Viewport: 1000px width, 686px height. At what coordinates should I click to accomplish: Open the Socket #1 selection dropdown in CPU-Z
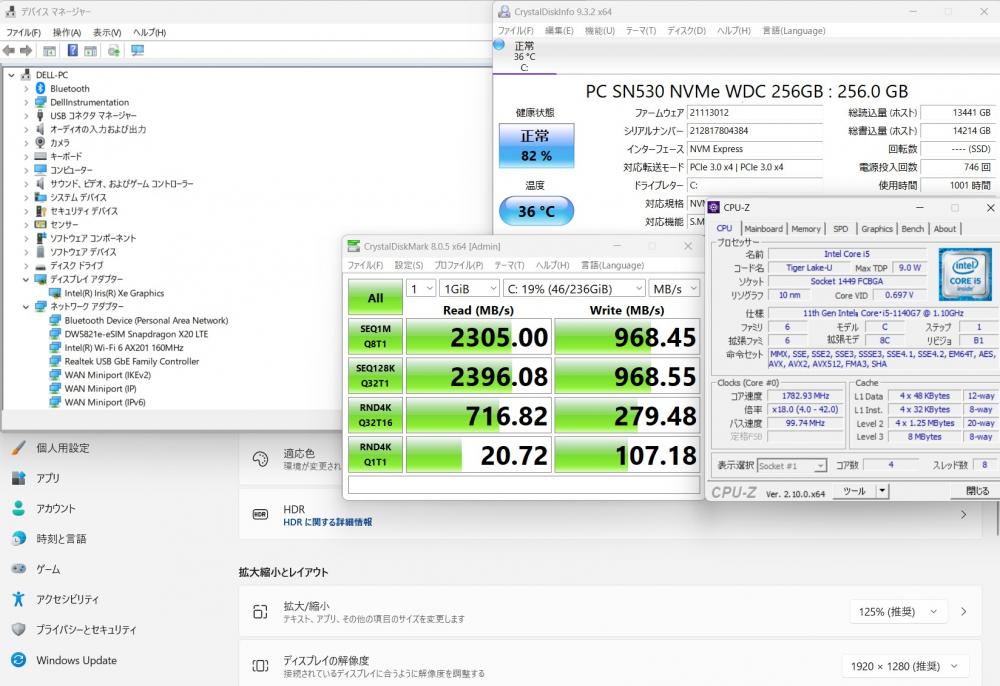pyautogui.click(x=792, y=466)
